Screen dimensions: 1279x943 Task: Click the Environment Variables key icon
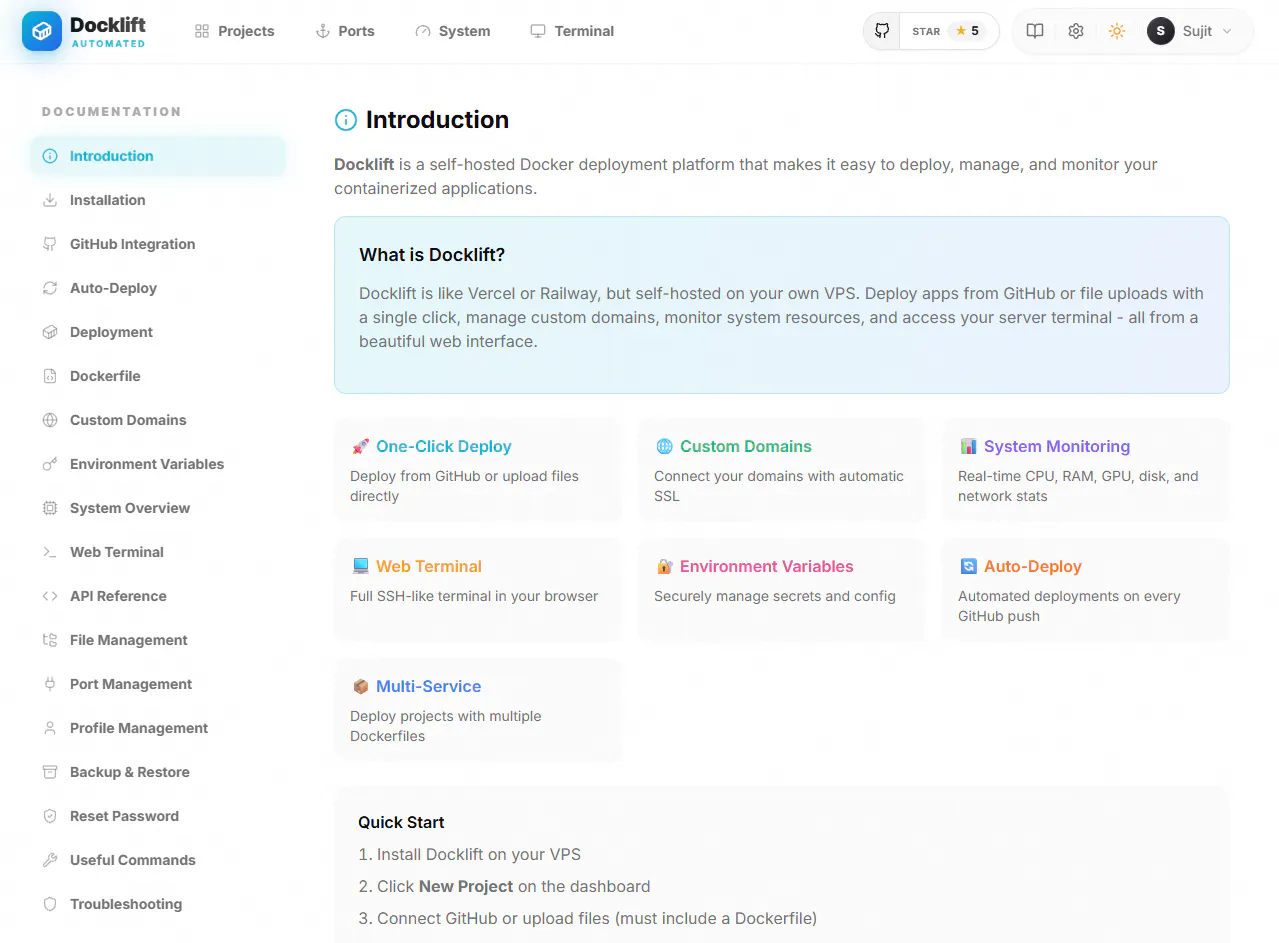point(50,464)
